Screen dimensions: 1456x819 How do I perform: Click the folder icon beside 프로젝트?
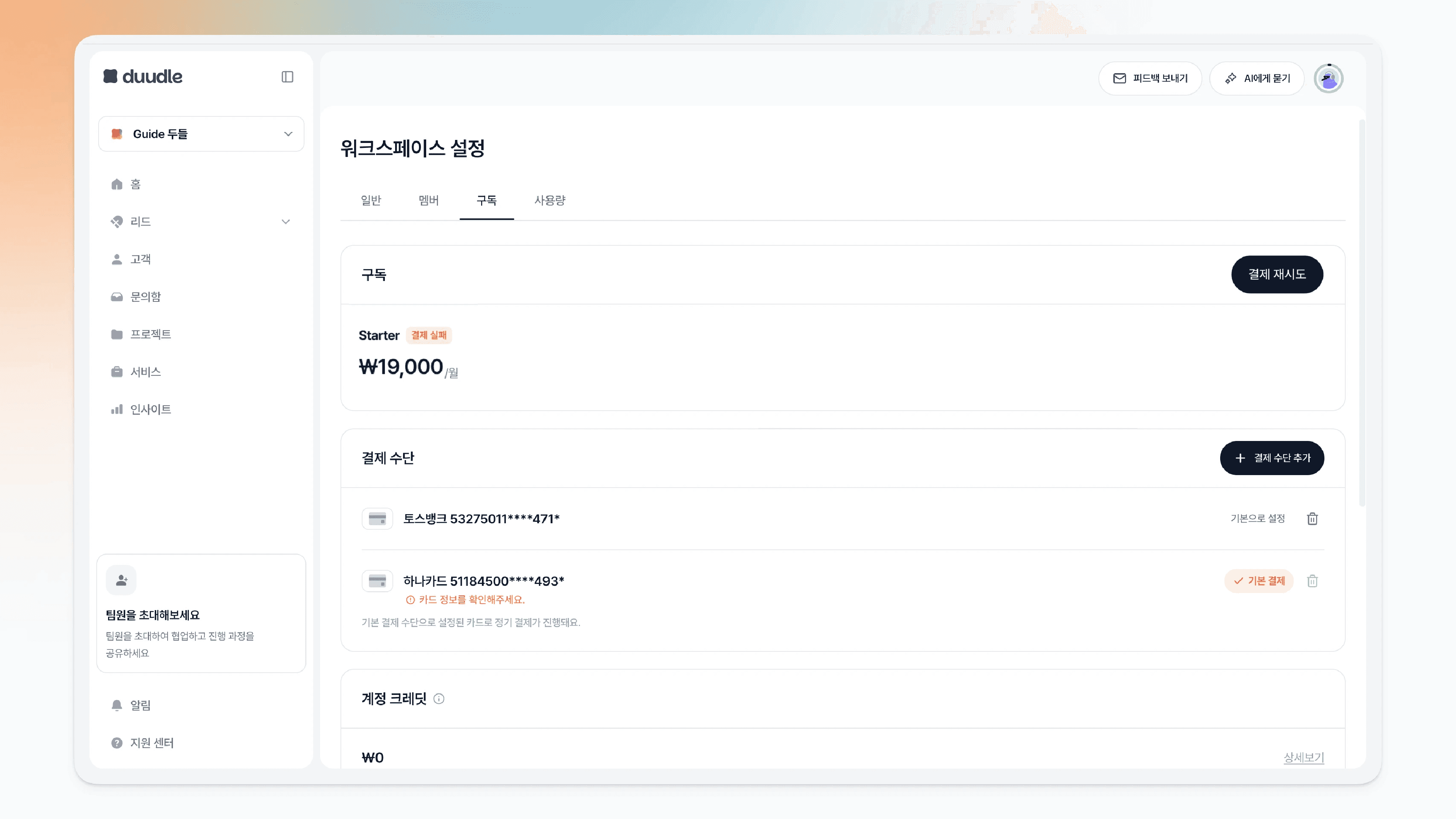pyautogui.click(x=117, y=334)
